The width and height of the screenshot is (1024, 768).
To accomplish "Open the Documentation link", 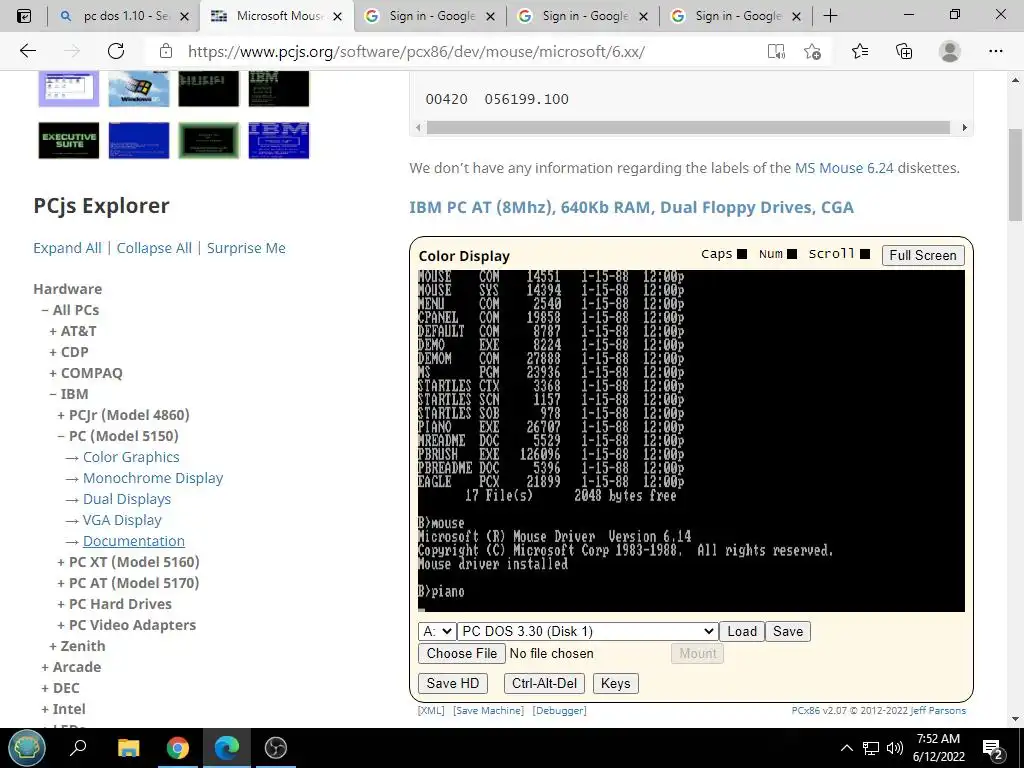I will click(133, 541).
